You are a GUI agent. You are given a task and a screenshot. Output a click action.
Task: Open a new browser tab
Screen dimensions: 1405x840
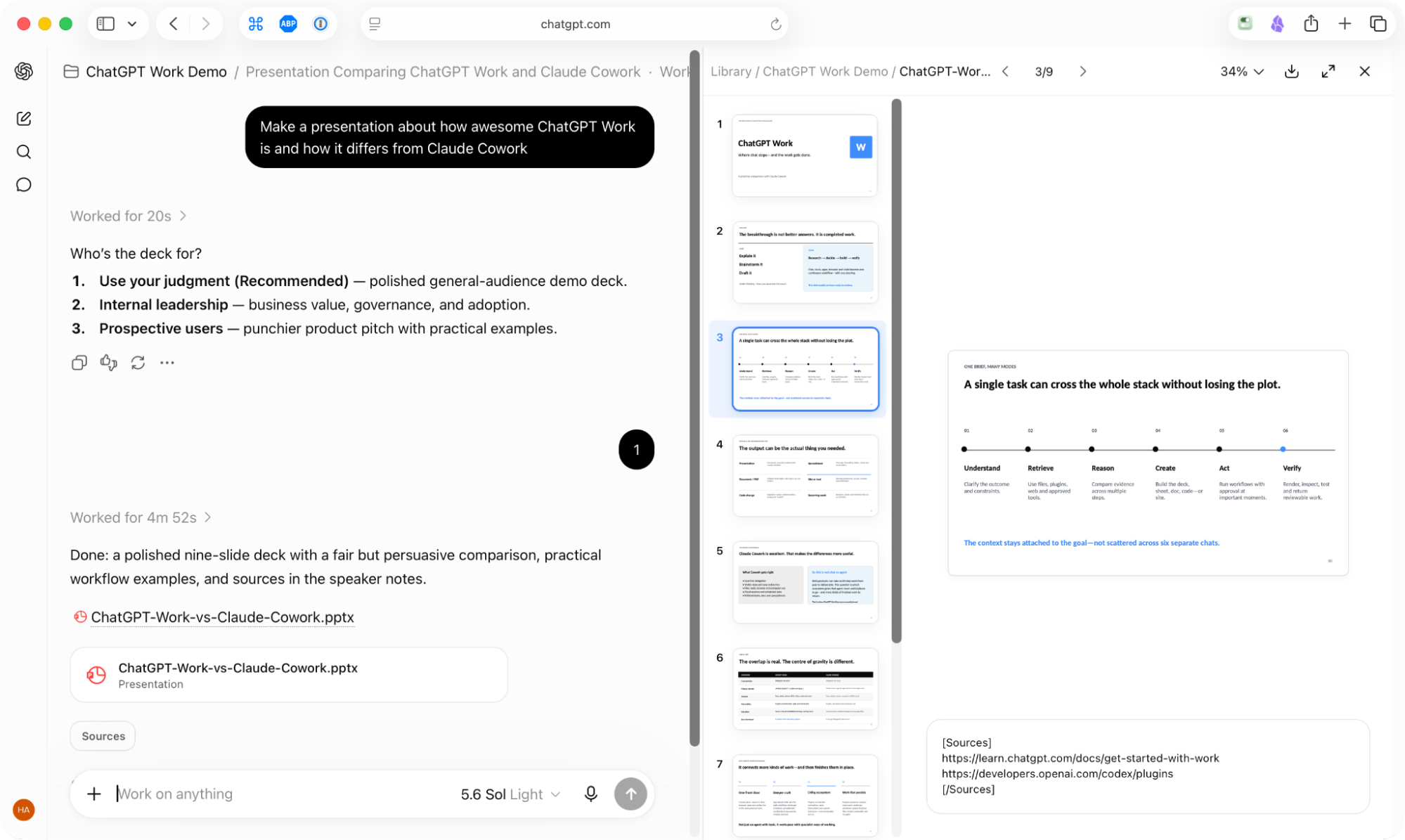[1345, 24]
